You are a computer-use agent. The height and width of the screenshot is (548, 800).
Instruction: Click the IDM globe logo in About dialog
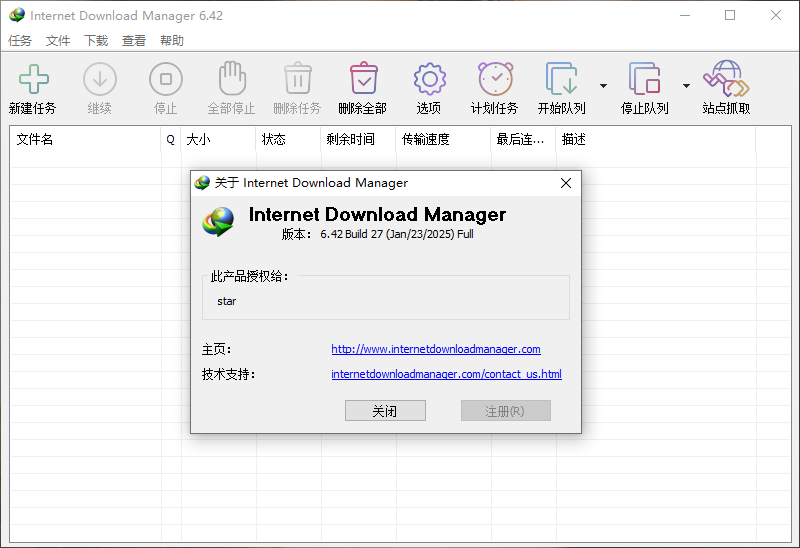click(x=218, y=221)
